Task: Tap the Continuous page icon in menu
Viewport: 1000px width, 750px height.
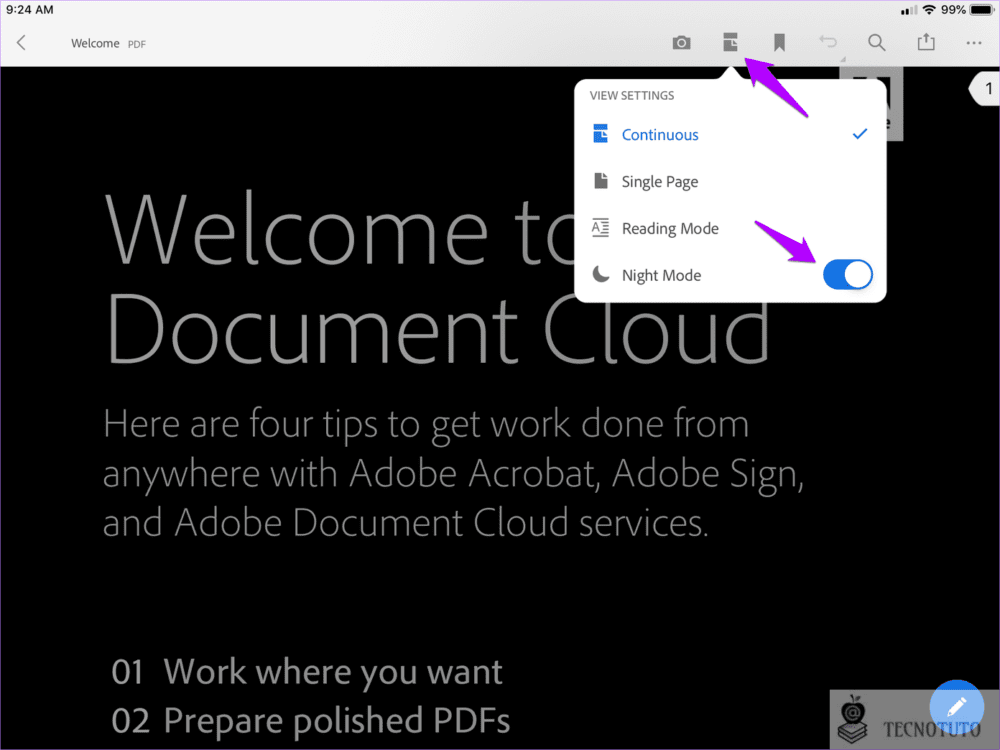Action: [600, 134]
